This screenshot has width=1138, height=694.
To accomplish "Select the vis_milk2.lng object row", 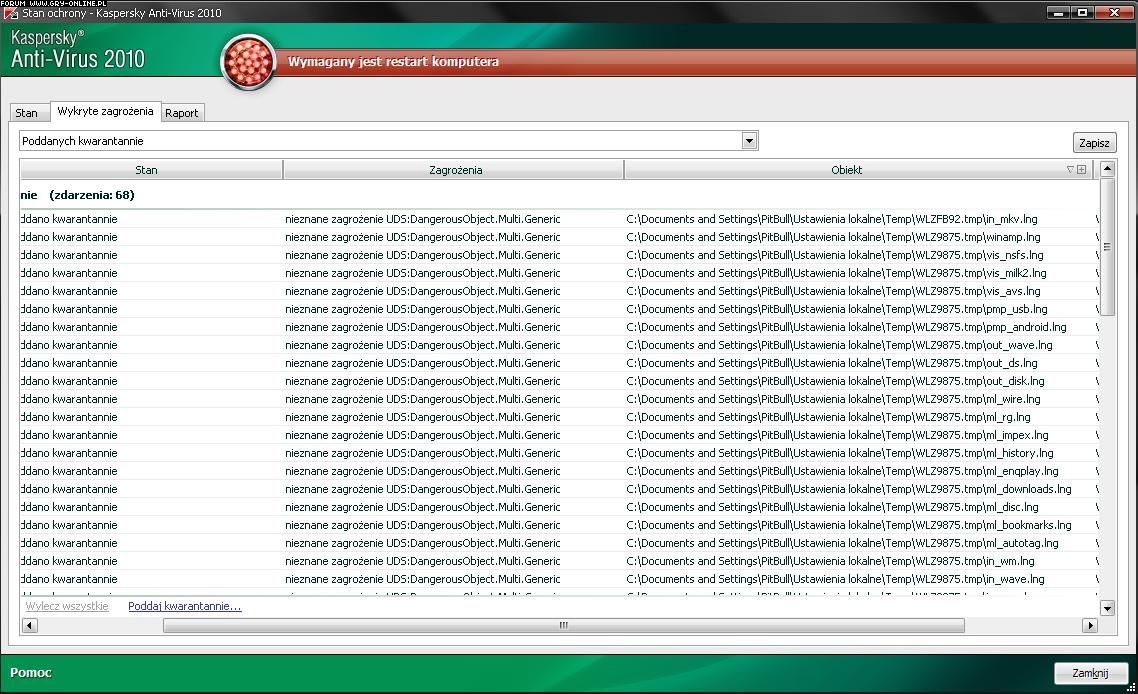I will (559, 274).
